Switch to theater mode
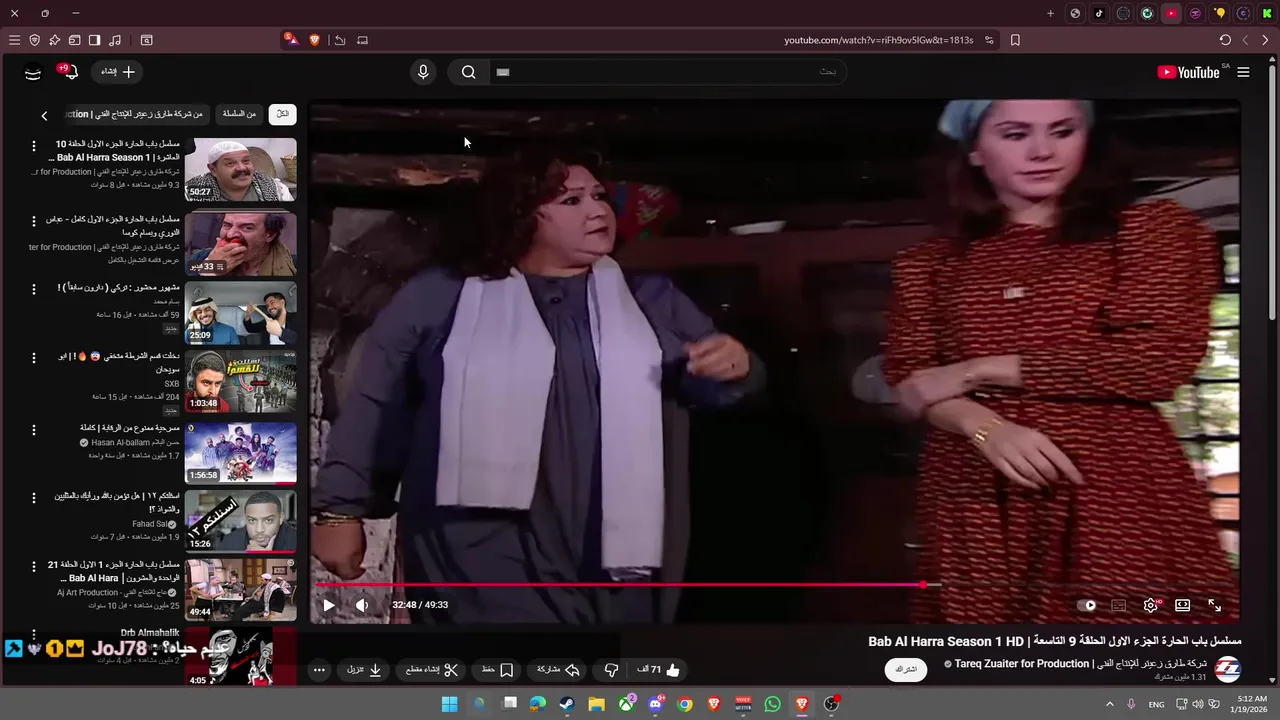The width and height of the screenshot is (1280, 720). click(x=1182, y=605)
